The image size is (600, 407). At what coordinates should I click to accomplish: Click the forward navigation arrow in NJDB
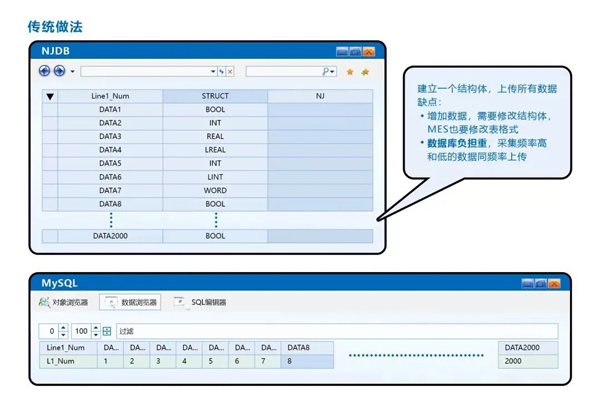(59, 71)
